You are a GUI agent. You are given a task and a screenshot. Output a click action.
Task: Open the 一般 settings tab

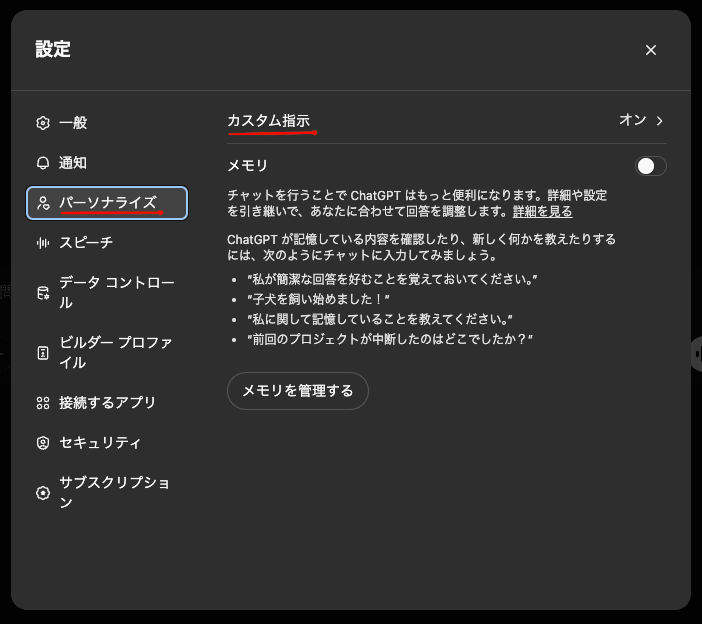coord(107,123)
